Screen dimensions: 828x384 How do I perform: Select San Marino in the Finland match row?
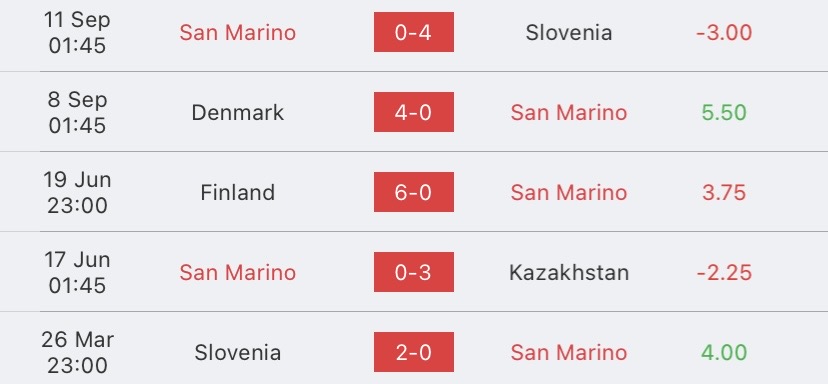(569, 192)
